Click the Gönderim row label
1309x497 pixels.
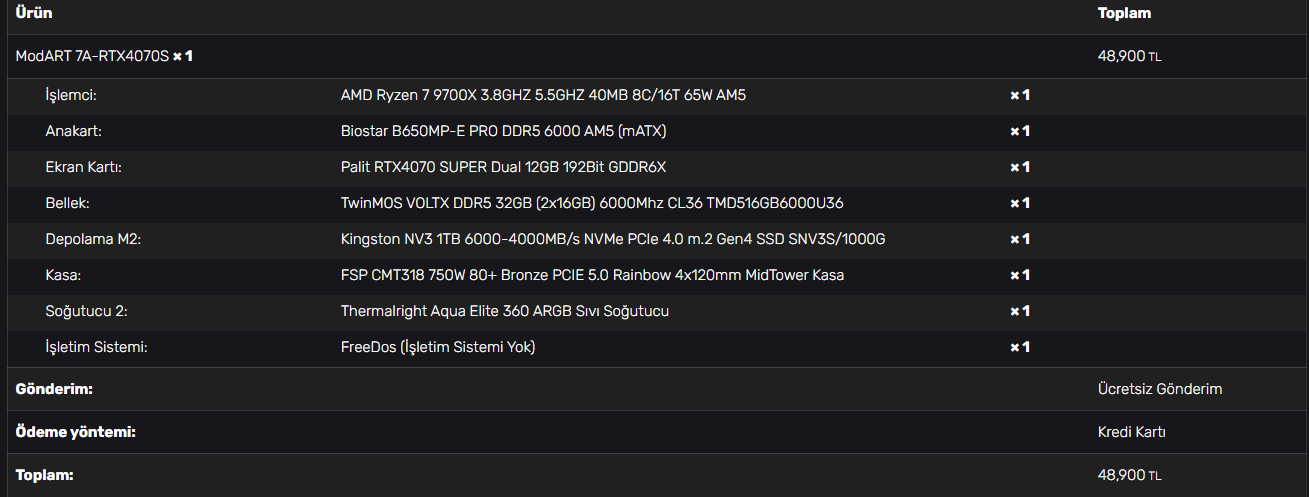click(x=54, y=389)
